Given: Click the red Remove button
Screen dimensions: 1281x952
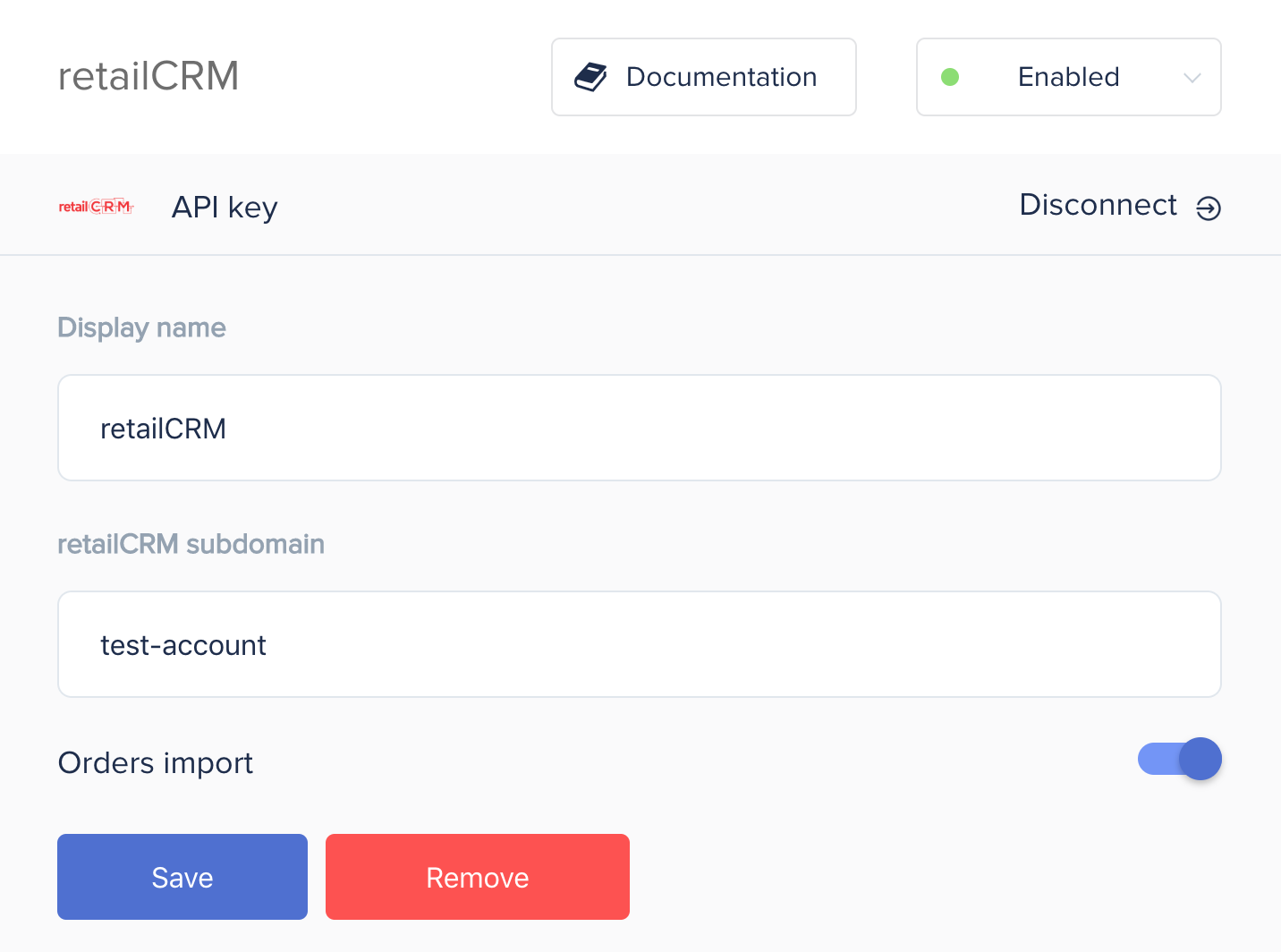Looking at the screenshot, I should point(478,877).
